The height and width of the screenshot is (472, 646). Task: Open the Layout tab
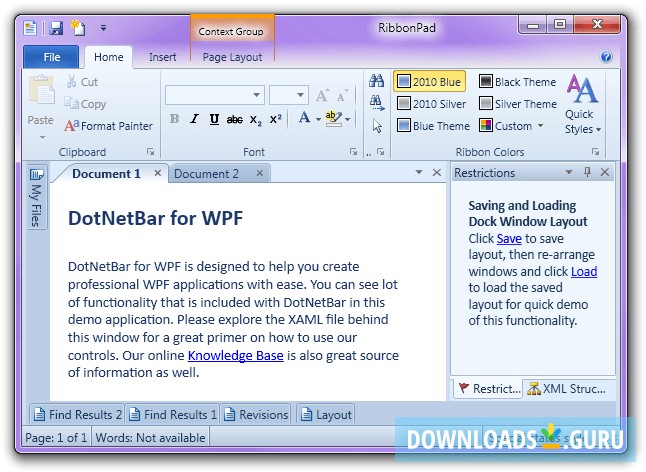(326, 414)
